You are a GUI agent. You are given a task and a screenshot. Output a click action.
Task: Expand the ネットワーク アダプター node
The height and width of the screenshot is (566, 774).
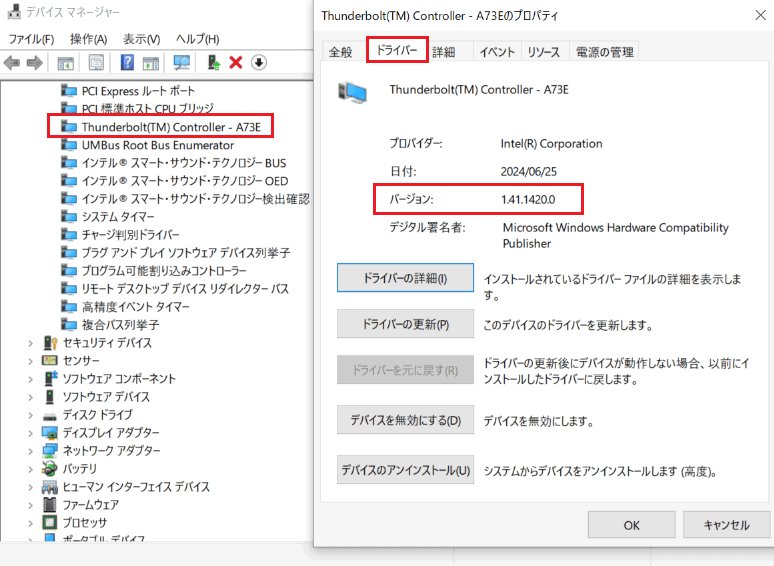[x=32, y=450]
